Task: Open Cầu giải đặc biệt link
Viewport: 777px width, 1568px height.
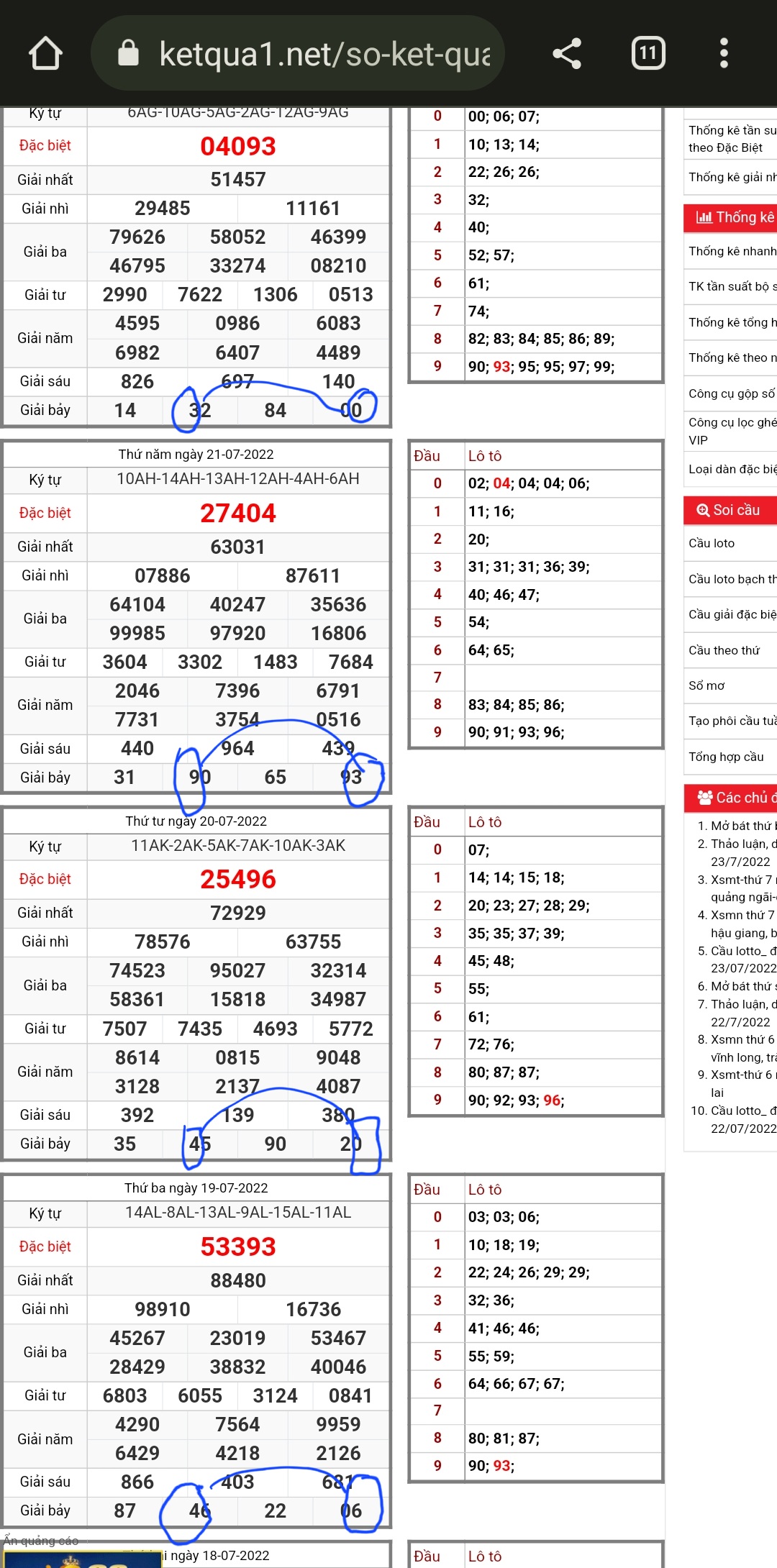Action: 732,614
